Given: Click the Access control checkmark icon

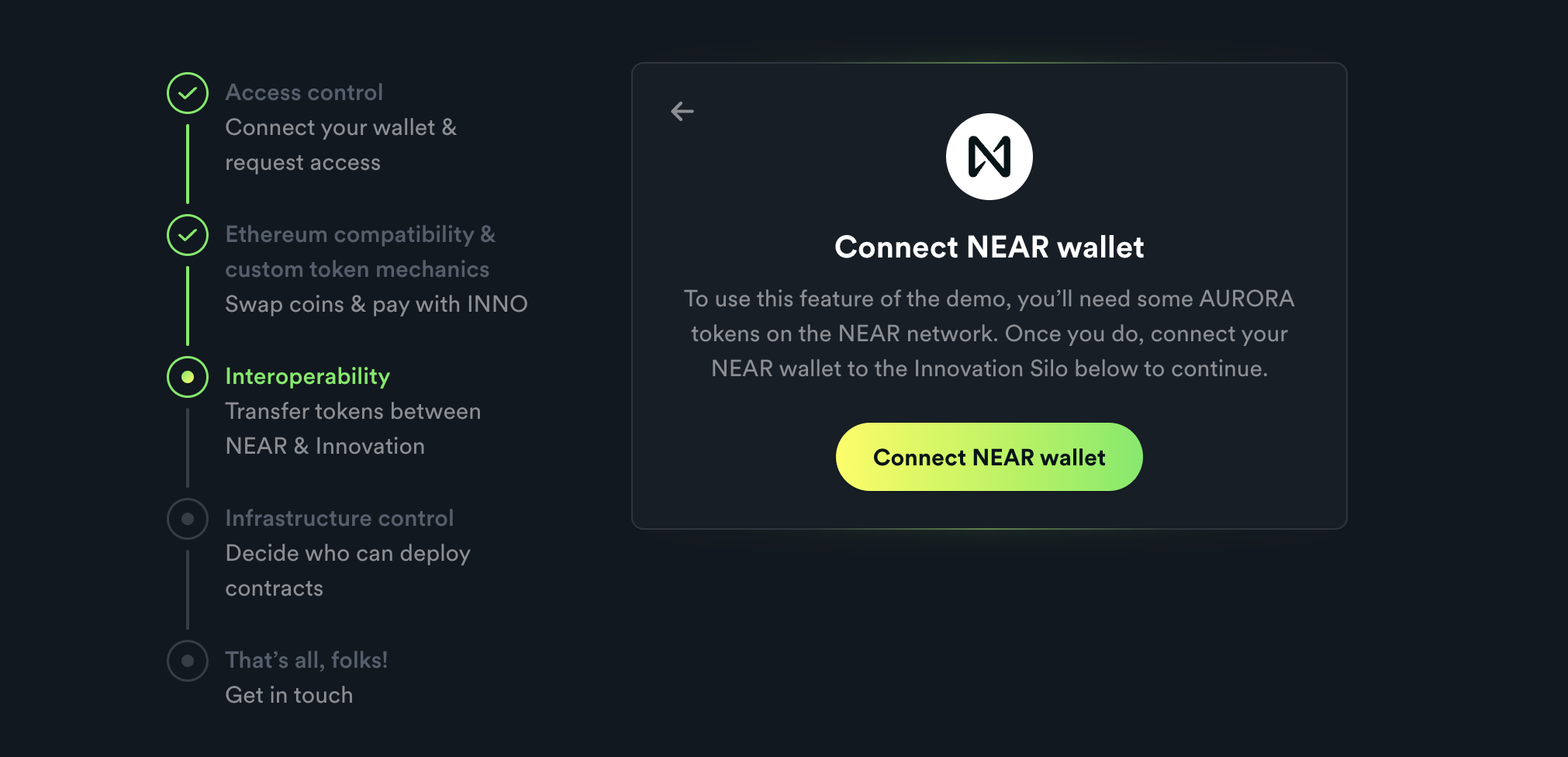Looking at the screenshot, I should 188,93.
